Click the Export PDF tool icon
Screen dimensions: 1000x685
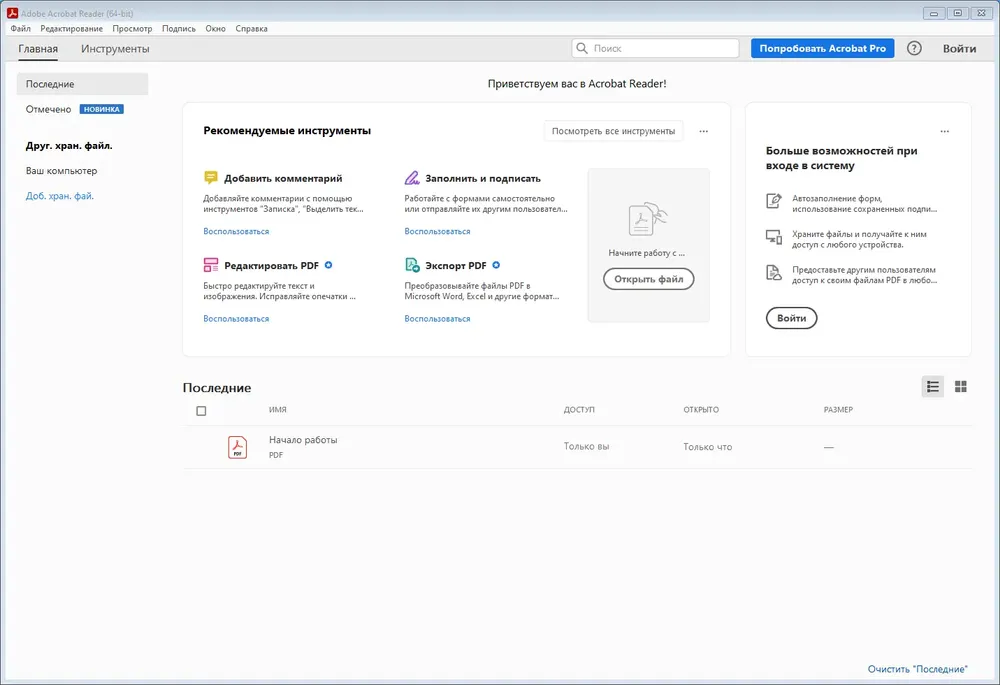412,265
